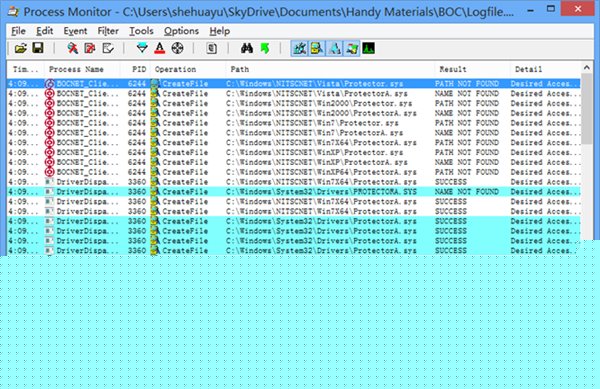Click PID 6244 in the Win7\Protector.sys row
Screen dimensions: 600x389
click(137, 123)
